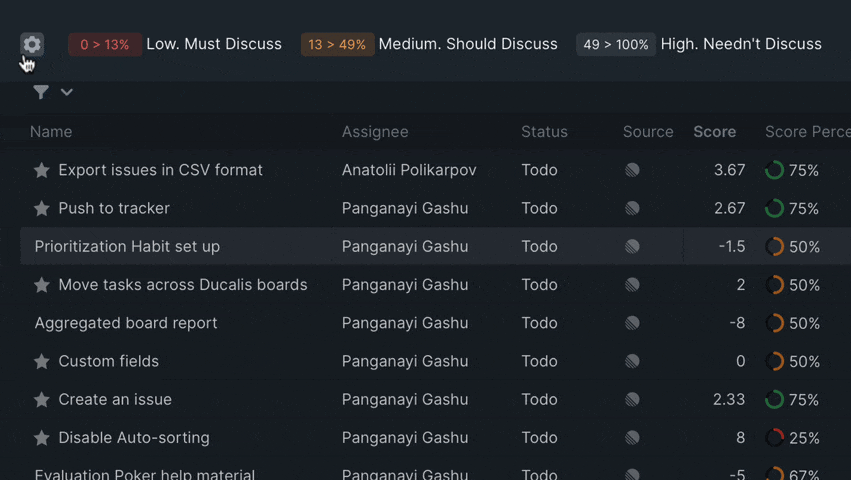Toggle star on Custom fields issue

[42, 362]
